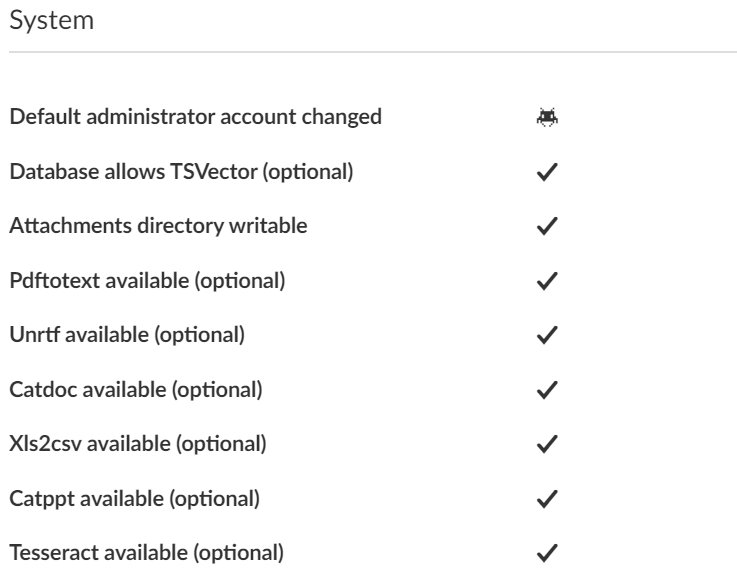Click the 'Catppt available (optional)' label
Screen dimensions: 737x586
click(135, 497)
